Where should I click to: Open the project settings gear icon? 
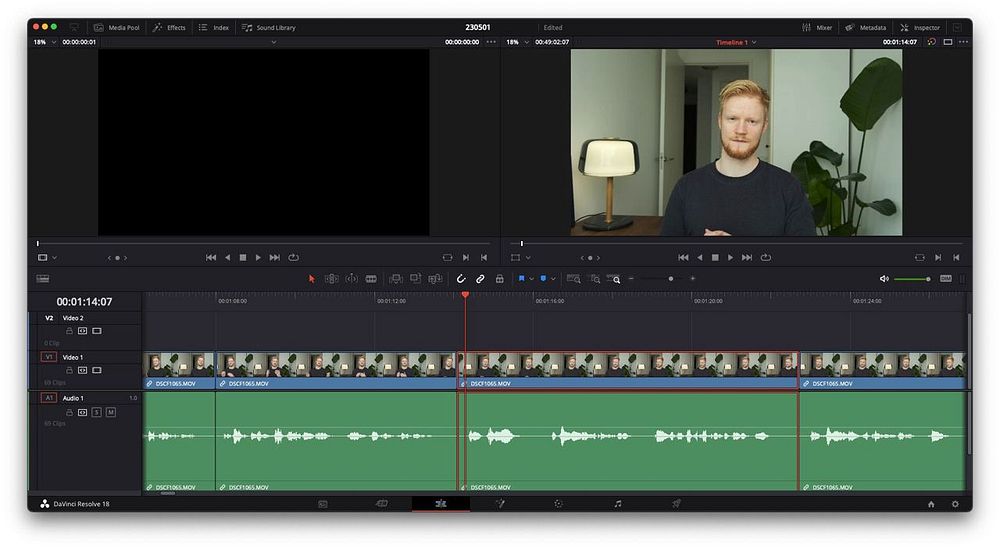[955, 504]
